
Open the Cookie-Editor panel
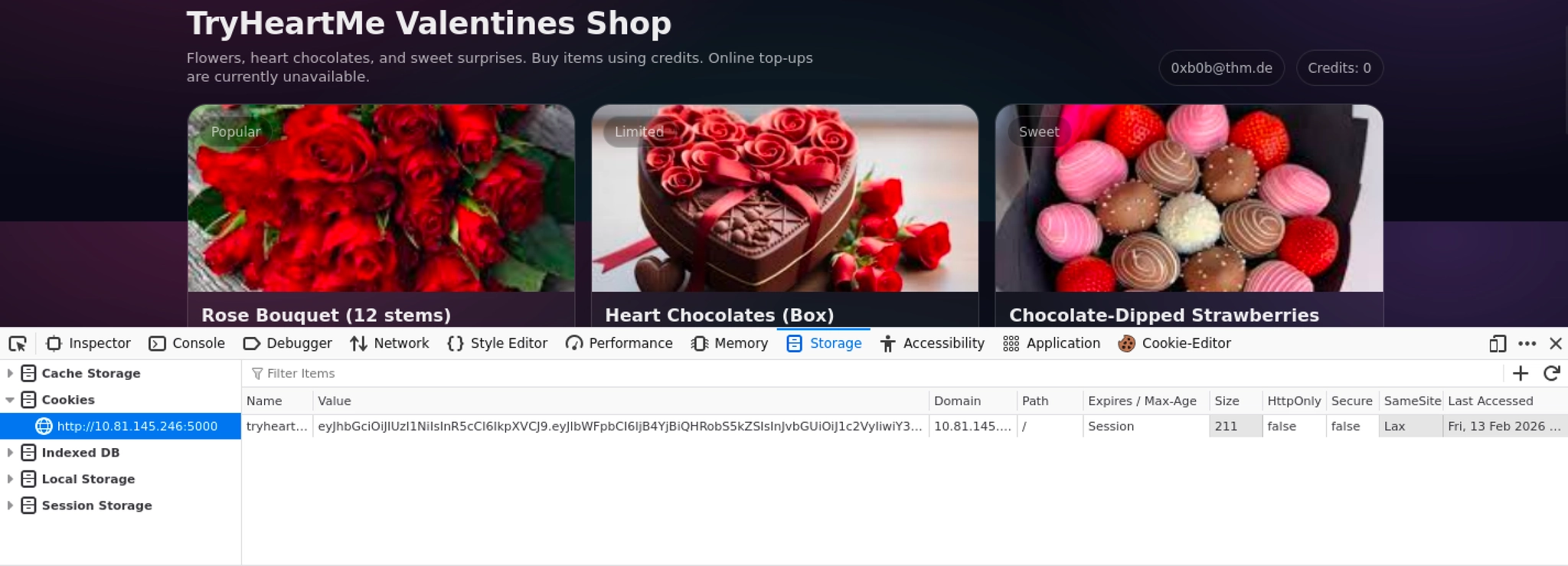(x=1174, y=344)
